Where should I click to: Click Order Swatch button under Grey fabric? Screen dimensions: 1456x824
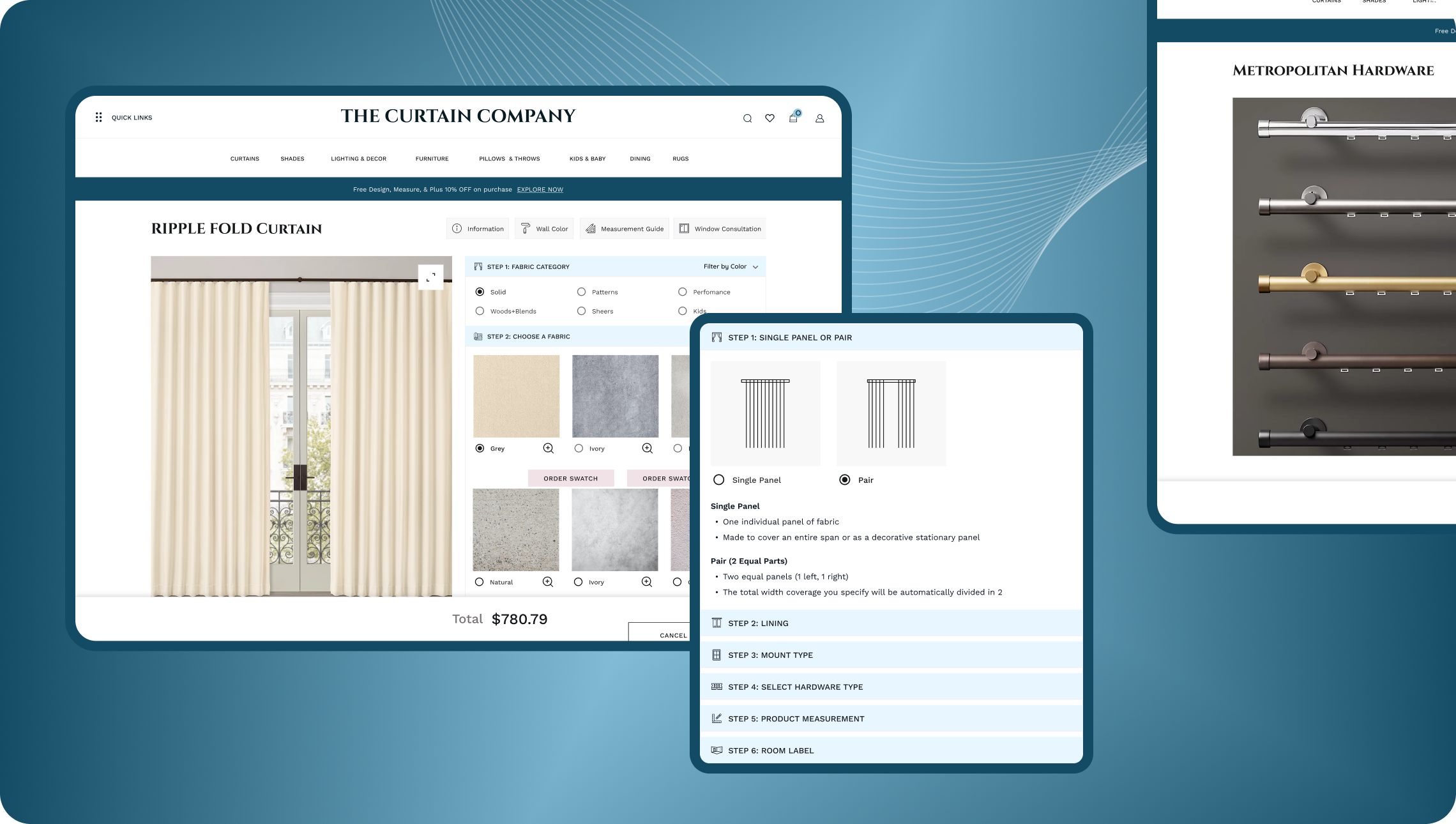tap(570, 478)
